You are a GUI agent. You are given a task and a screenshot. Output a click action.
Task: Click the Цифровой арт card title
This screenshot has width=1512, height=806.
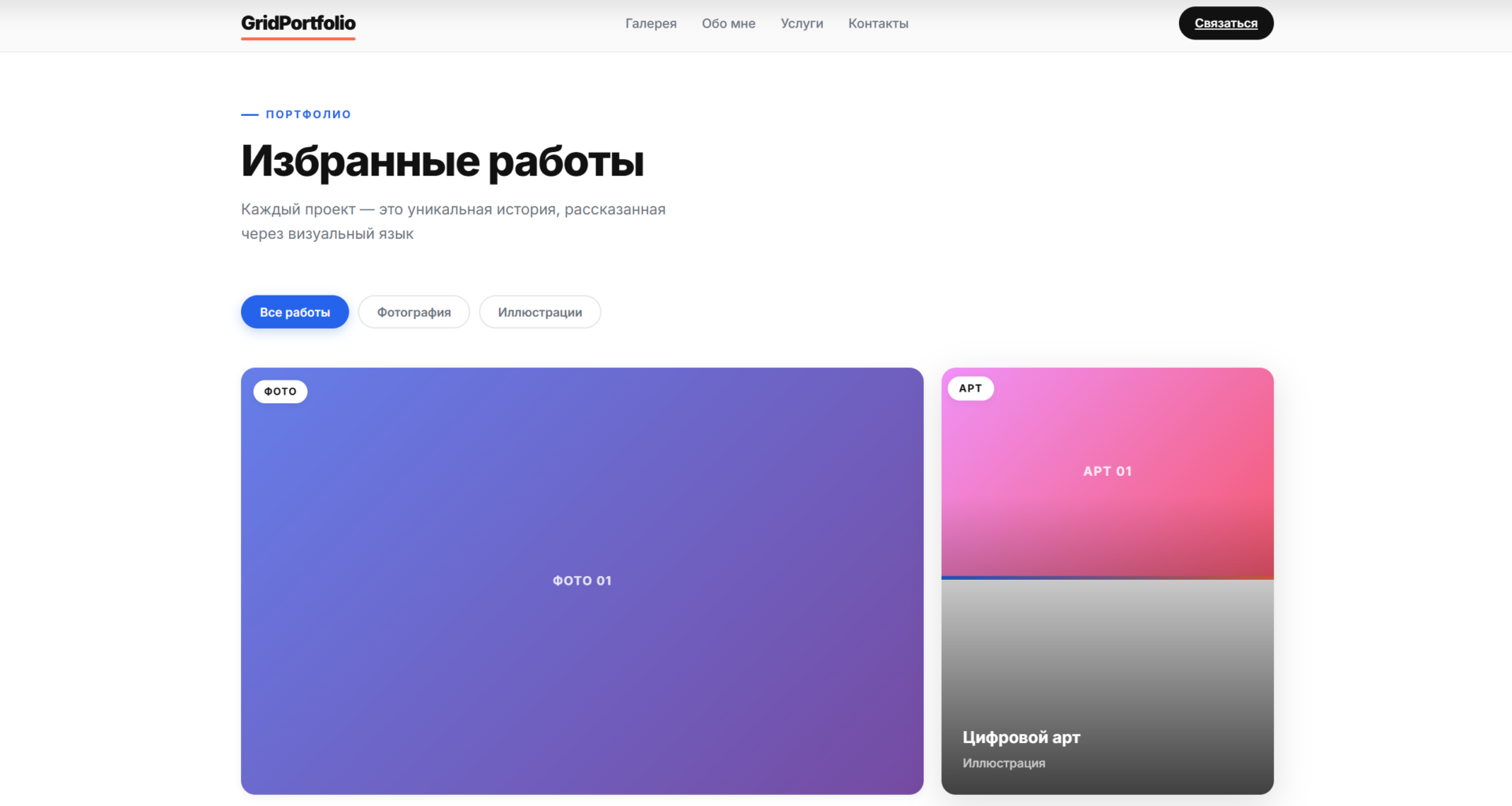[1021, 737]
